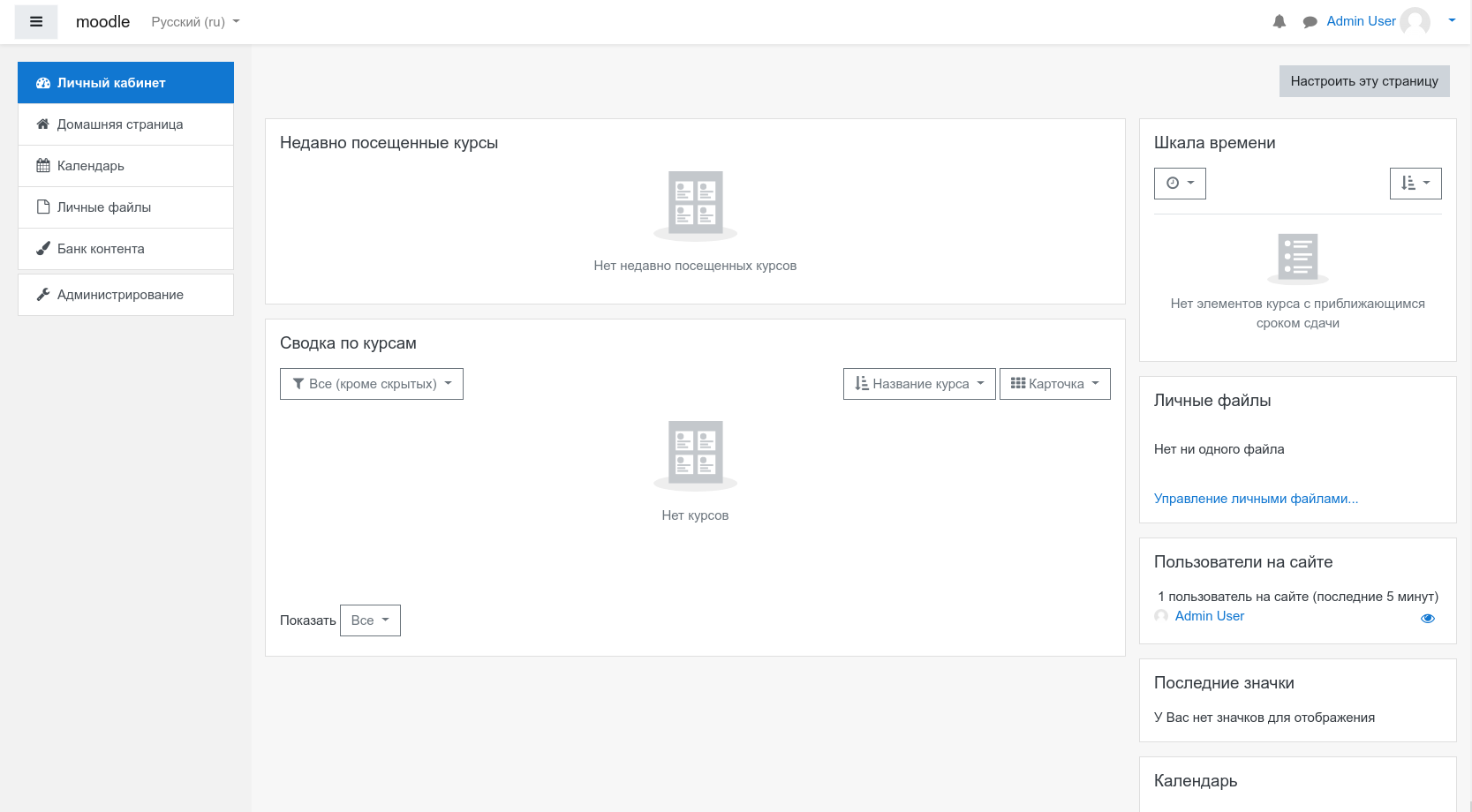Toggle eye icon next to Admin User
Viewport: 1472px width, 812px height.
pyautogui.click(x=1427, y=618)
